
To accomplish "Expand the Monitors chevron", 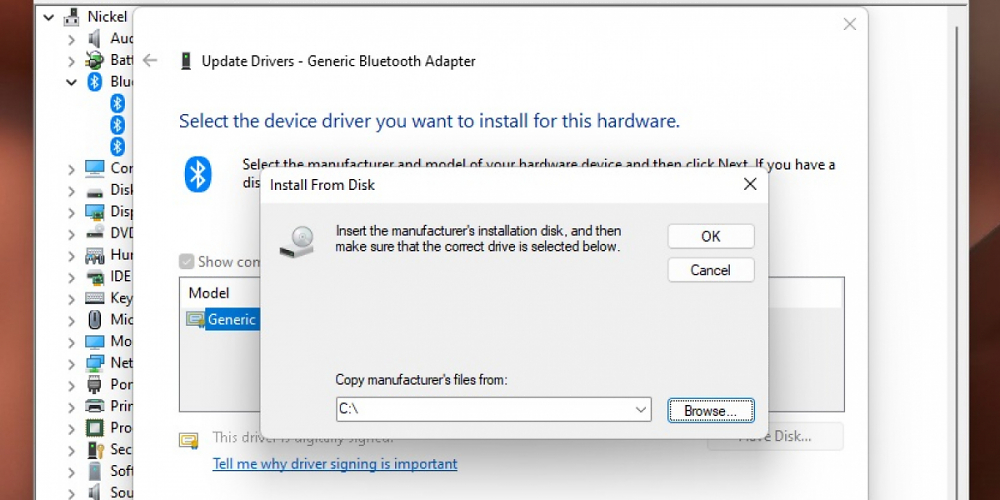I will (71, 342).
